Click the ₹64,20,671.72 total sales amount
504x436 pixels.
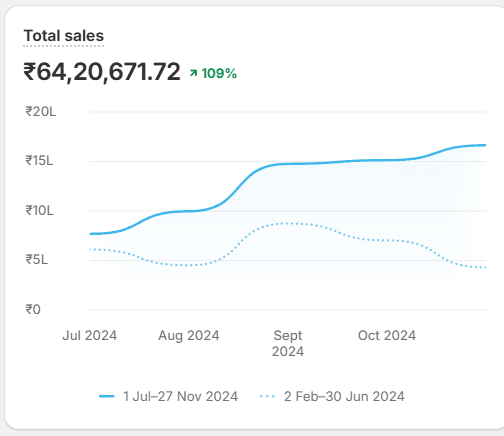click(102, 72)
